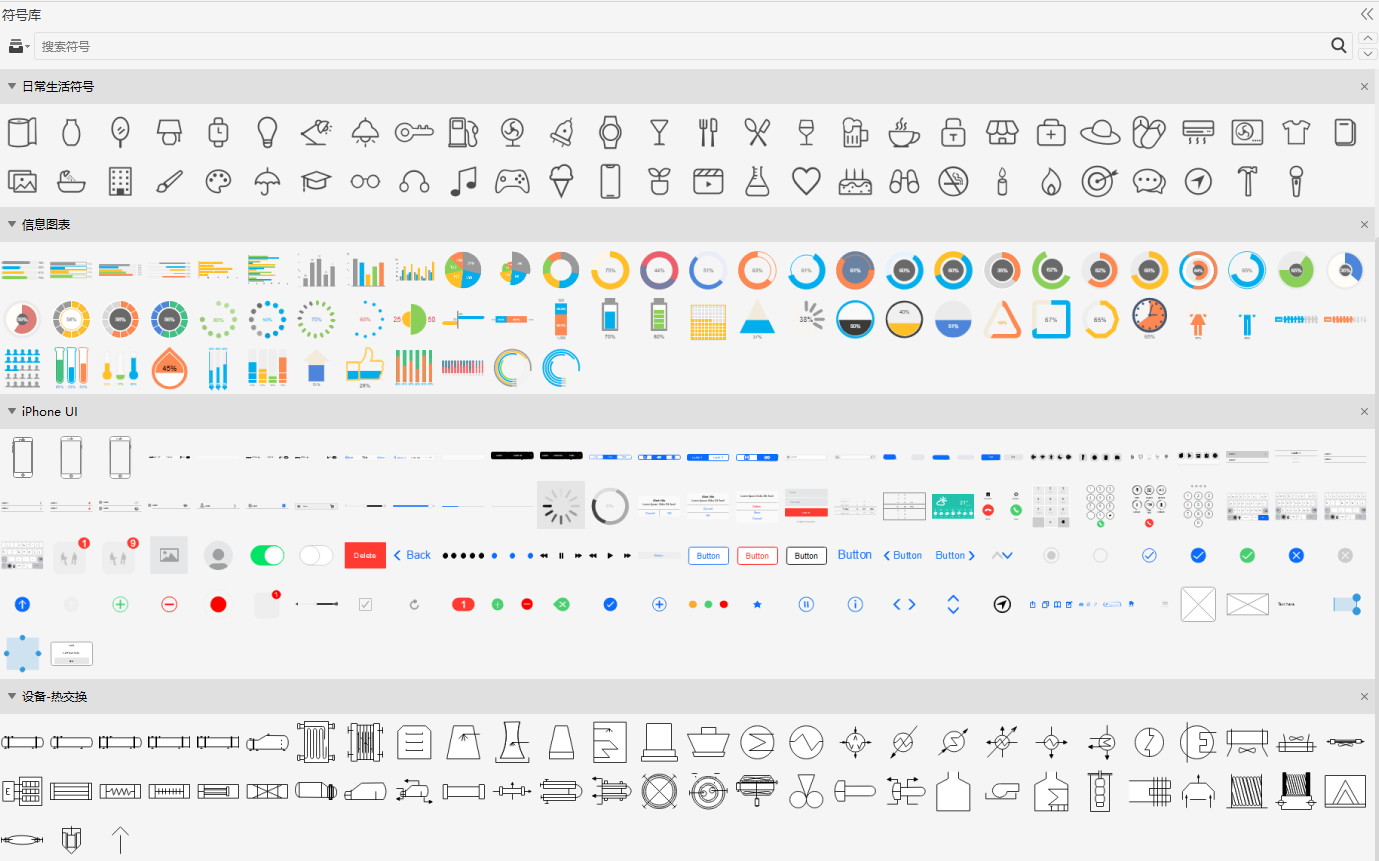The width and height of the screenshot is (1379, 861).
Task: Pick the graduation cap symbol
Action: [x=316, y=181]
